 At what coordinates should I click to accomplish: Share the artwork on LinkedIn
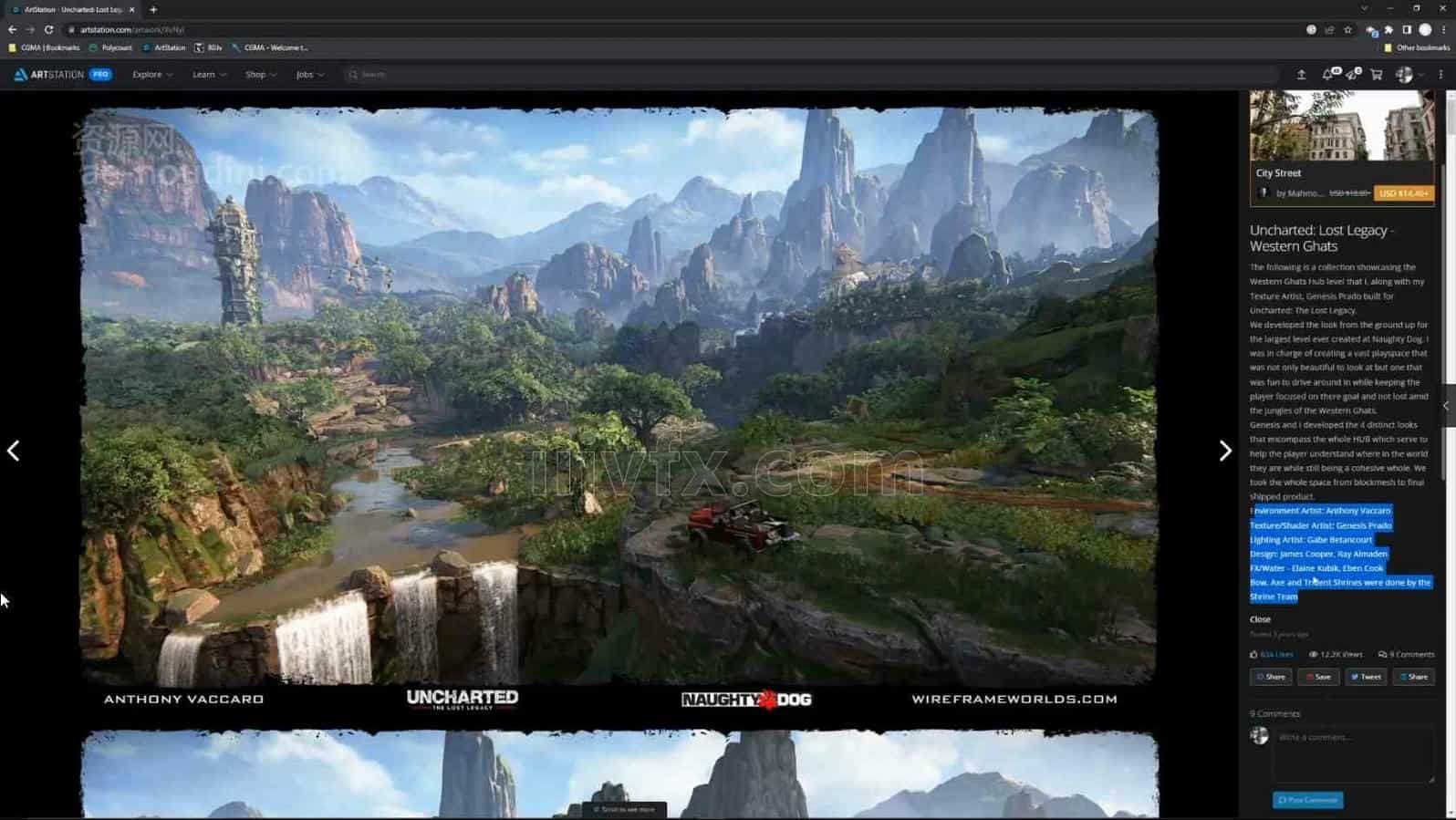[x=1413, y=677]
